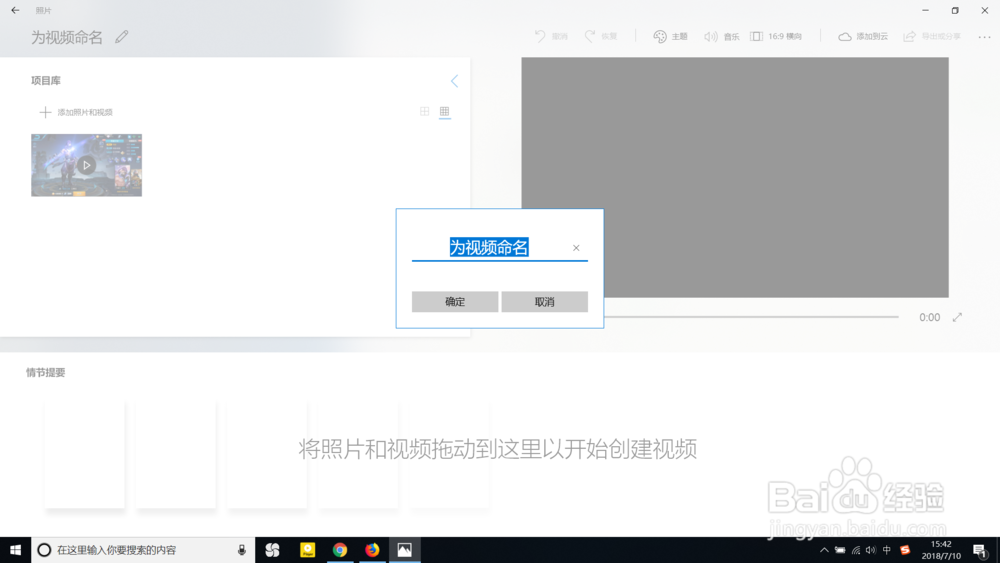
Task: Switch library to small grid view
Action: point(445,112)
